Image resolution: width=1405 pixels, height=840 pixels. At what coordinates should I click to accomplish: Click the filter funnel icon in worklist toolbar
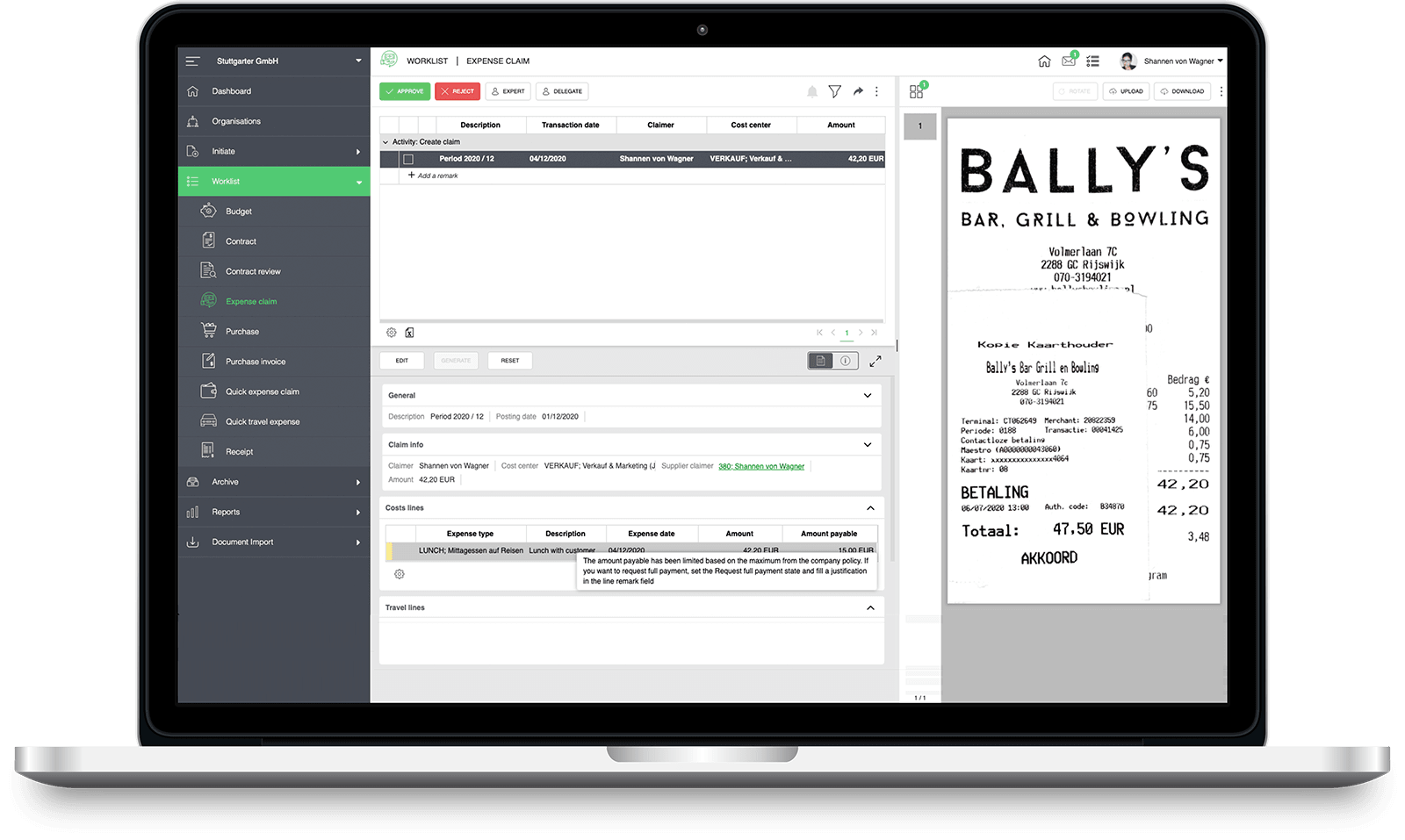pyautogui.click(x=834, y=91)
